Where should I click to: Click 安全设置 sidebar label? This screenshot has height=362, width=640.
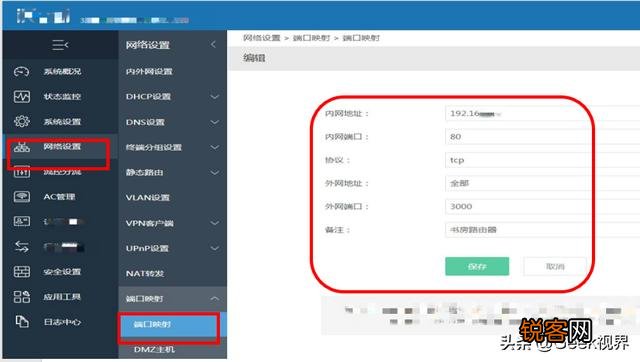coord(62,272)
